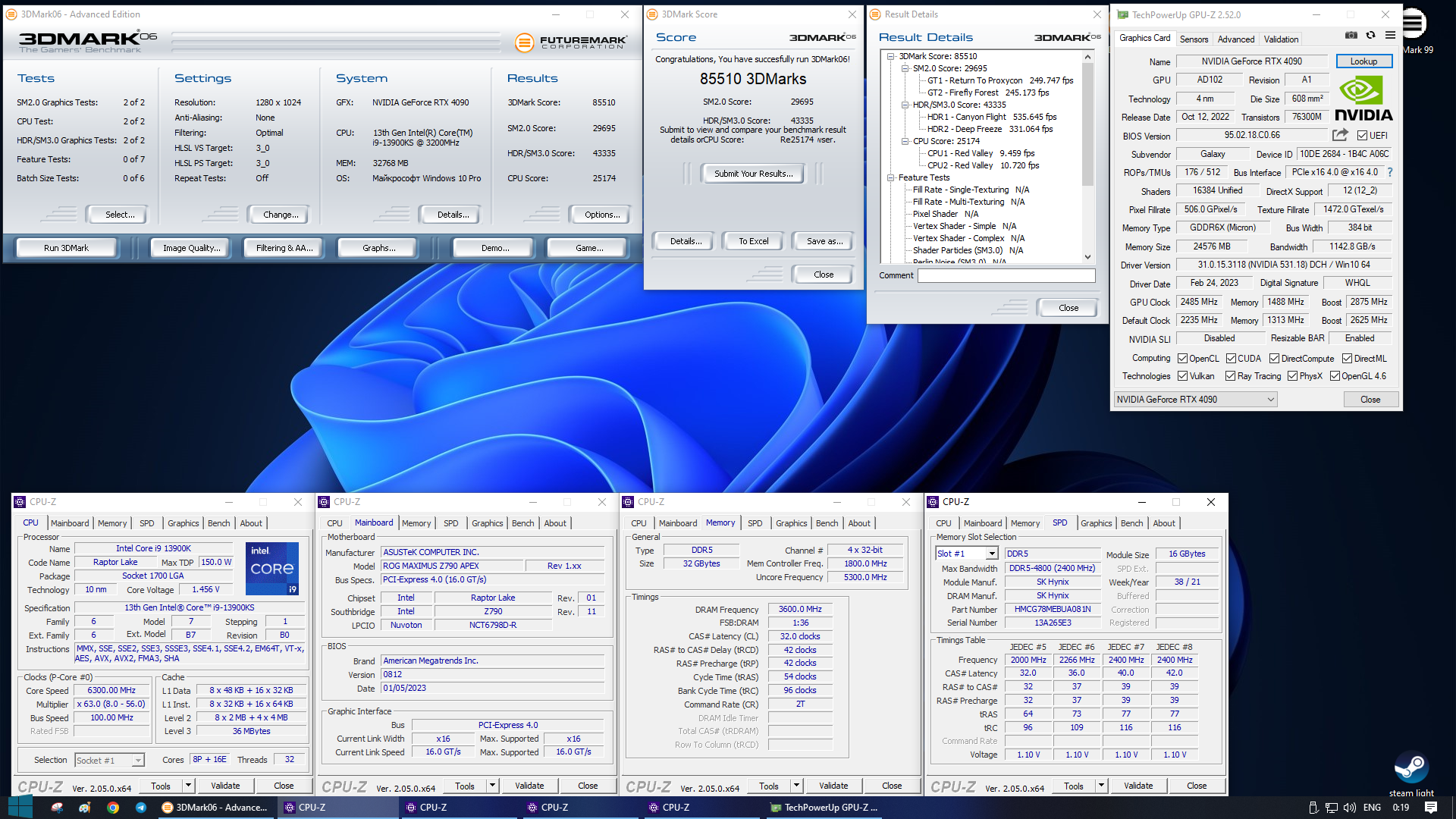Click the Bus Interface question mark icon
The image size is (1456, 819).
coord(1390,172)
